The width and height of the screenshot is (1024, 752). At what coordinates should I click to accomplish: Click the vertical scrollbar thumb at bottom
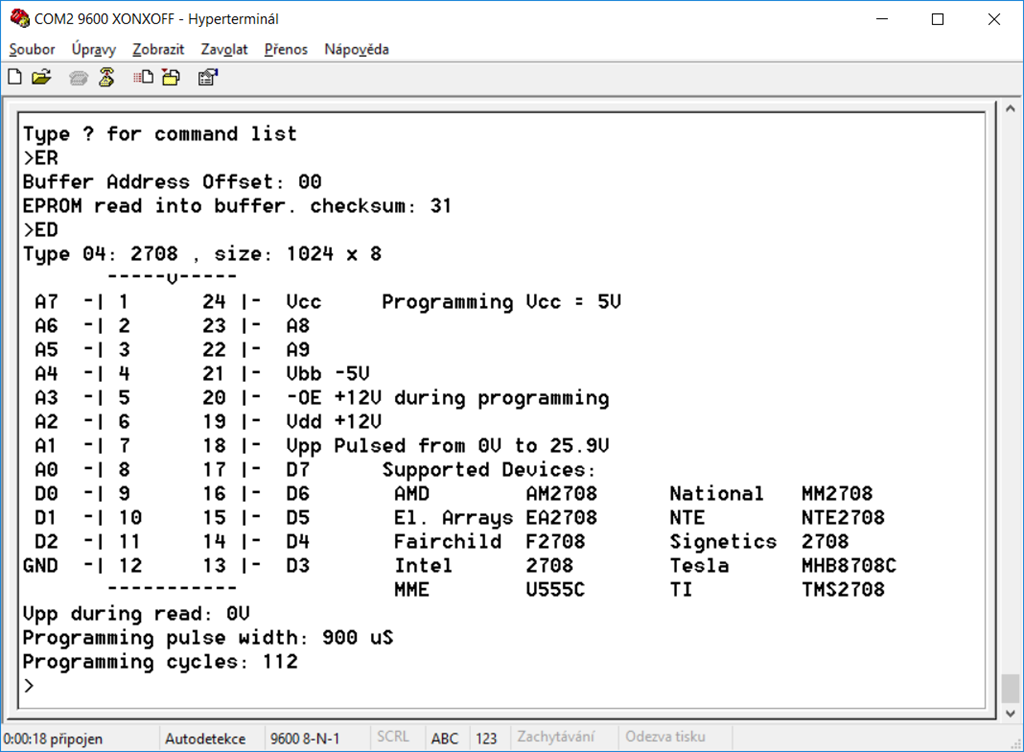pyautogui.click(x=1010, y=688)
